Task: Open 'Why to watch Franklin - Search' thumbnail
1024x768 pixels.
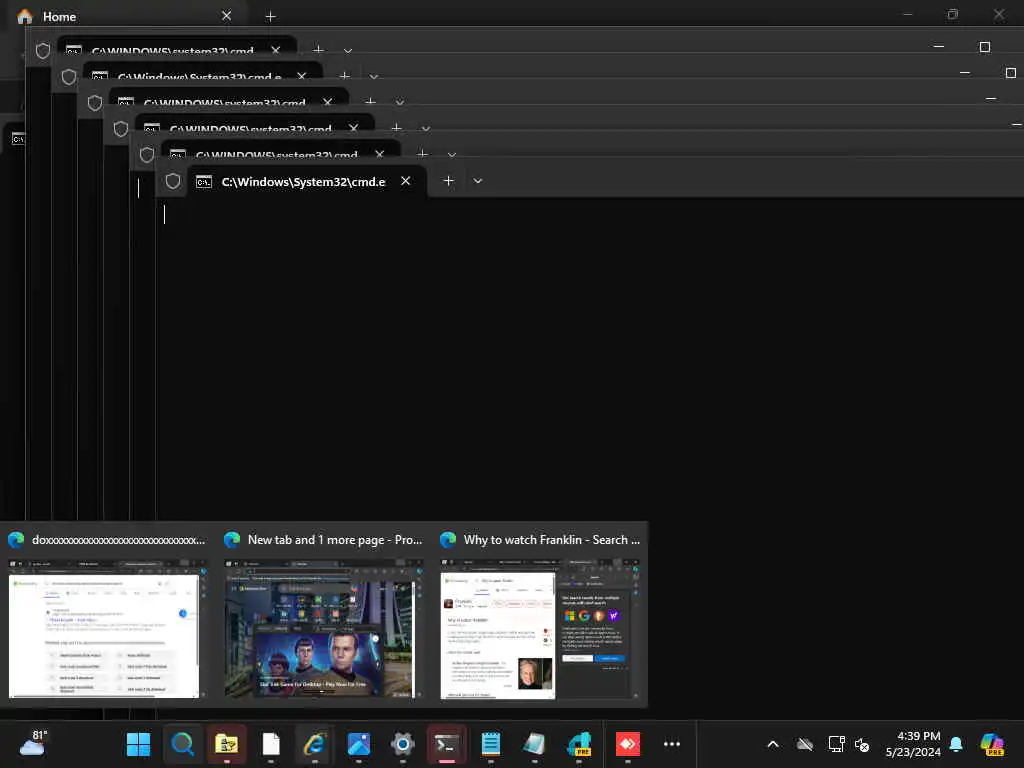Action: (538, 615)
